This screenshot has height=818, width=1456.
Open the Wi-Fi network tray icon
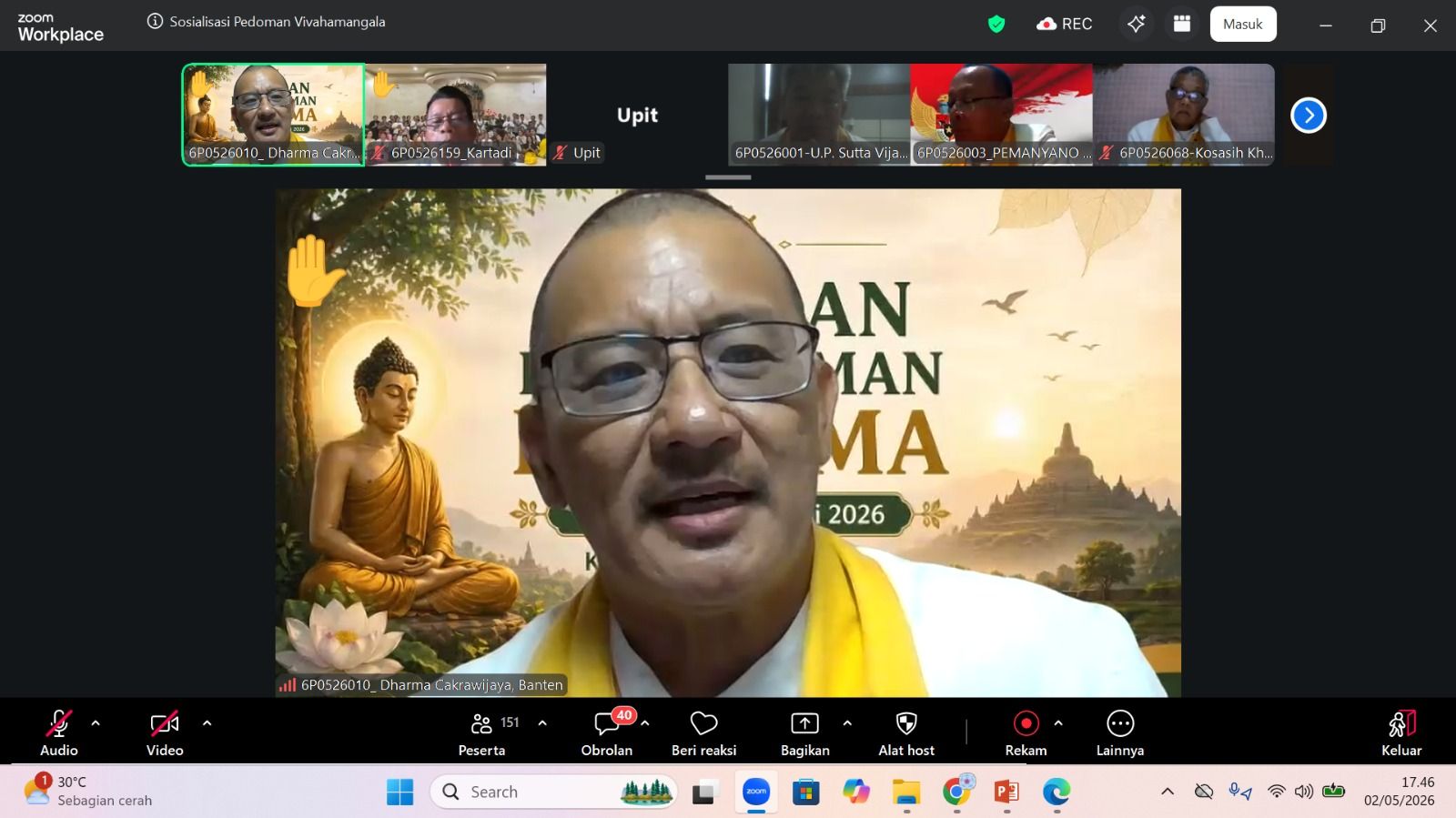point(1277,792)
